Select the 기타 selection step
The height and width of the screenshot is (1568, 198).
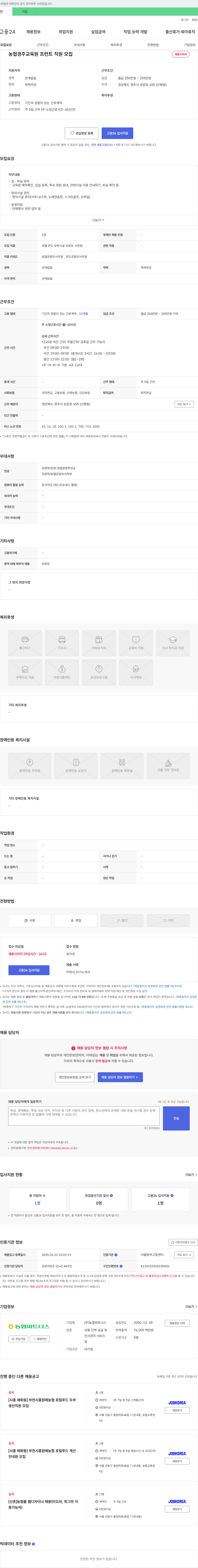[168, 920]
